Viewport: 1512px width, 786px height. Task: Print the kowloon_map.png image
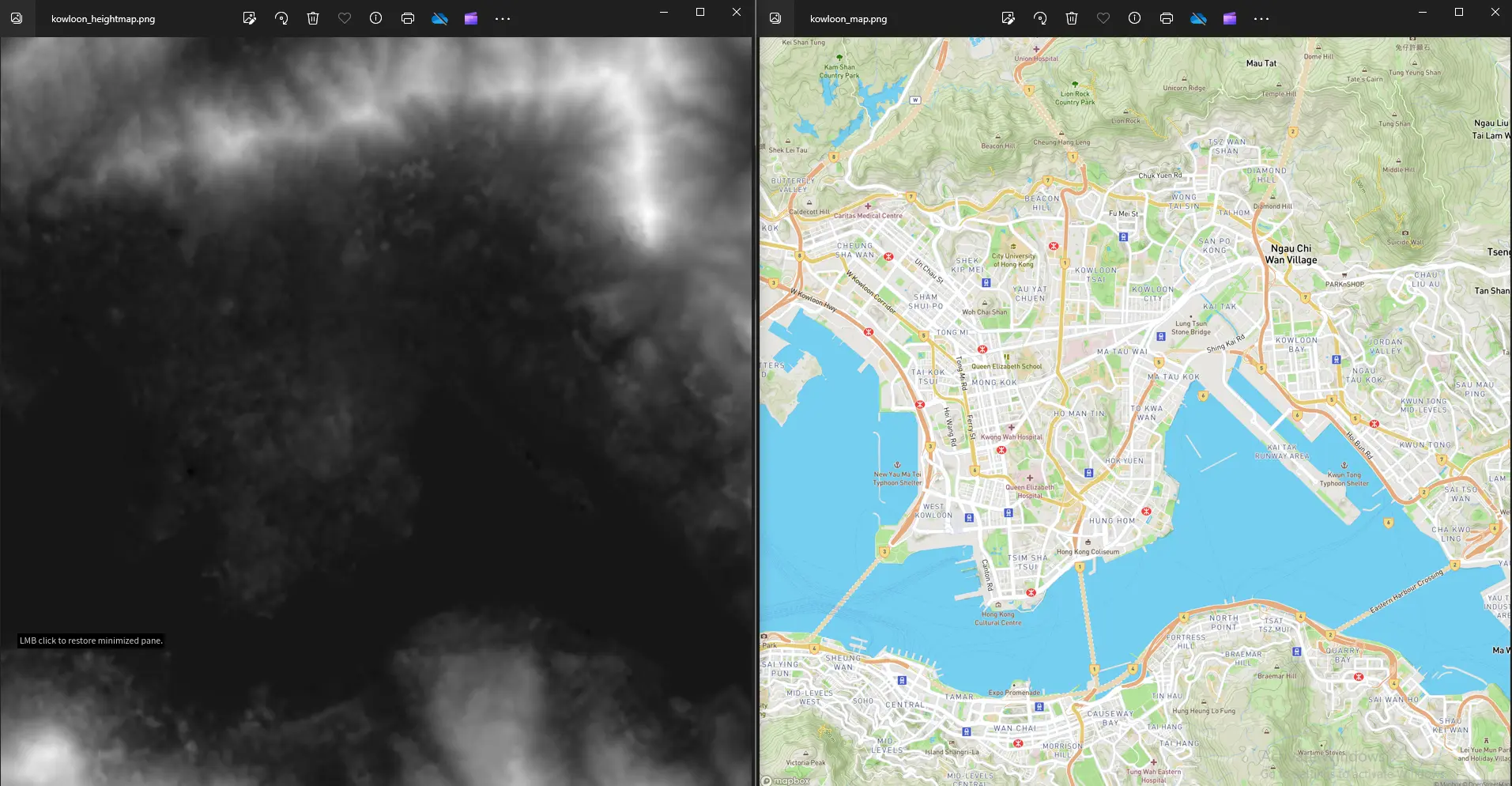[1167, 18]
